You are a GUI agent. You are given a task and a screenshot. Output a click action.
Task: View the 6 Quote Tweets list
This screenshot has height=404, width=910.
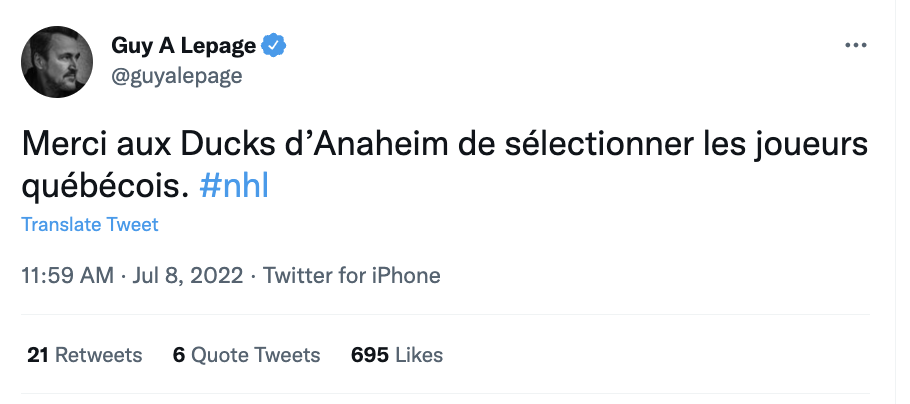tap(247, 355)
